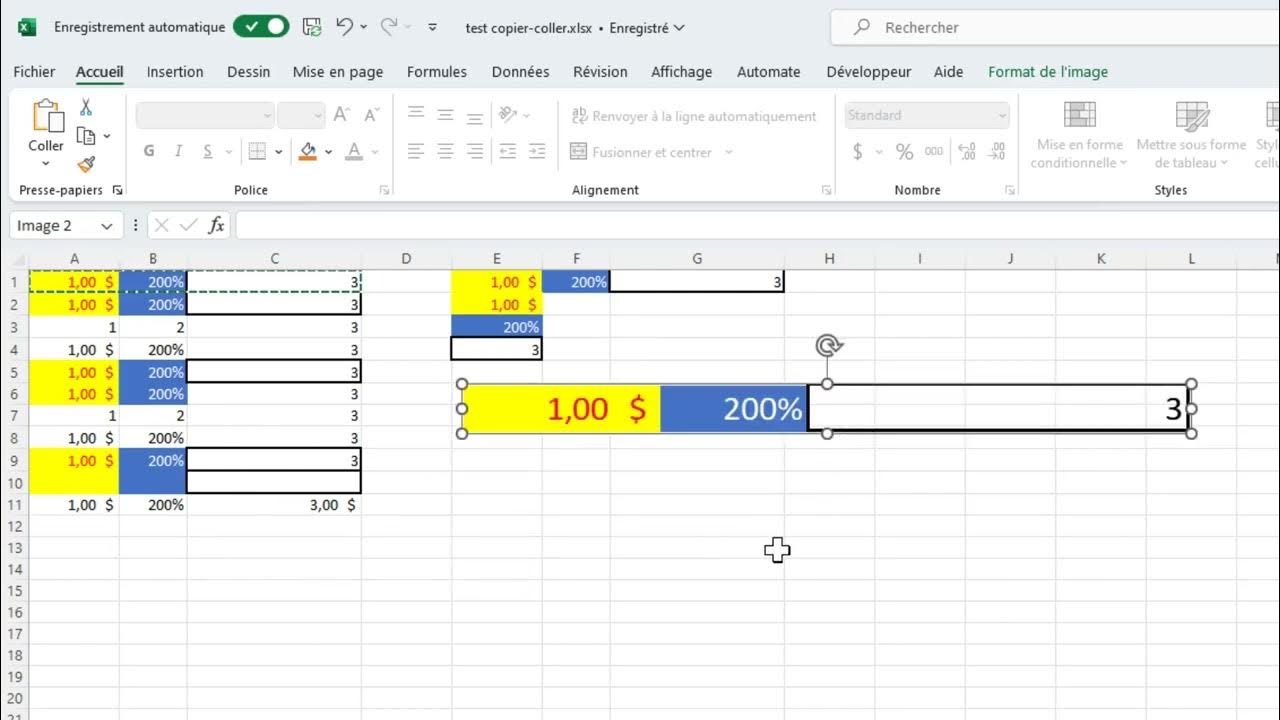
Task: Toggle Bold G formatting
Action: (x=149, y=152)
